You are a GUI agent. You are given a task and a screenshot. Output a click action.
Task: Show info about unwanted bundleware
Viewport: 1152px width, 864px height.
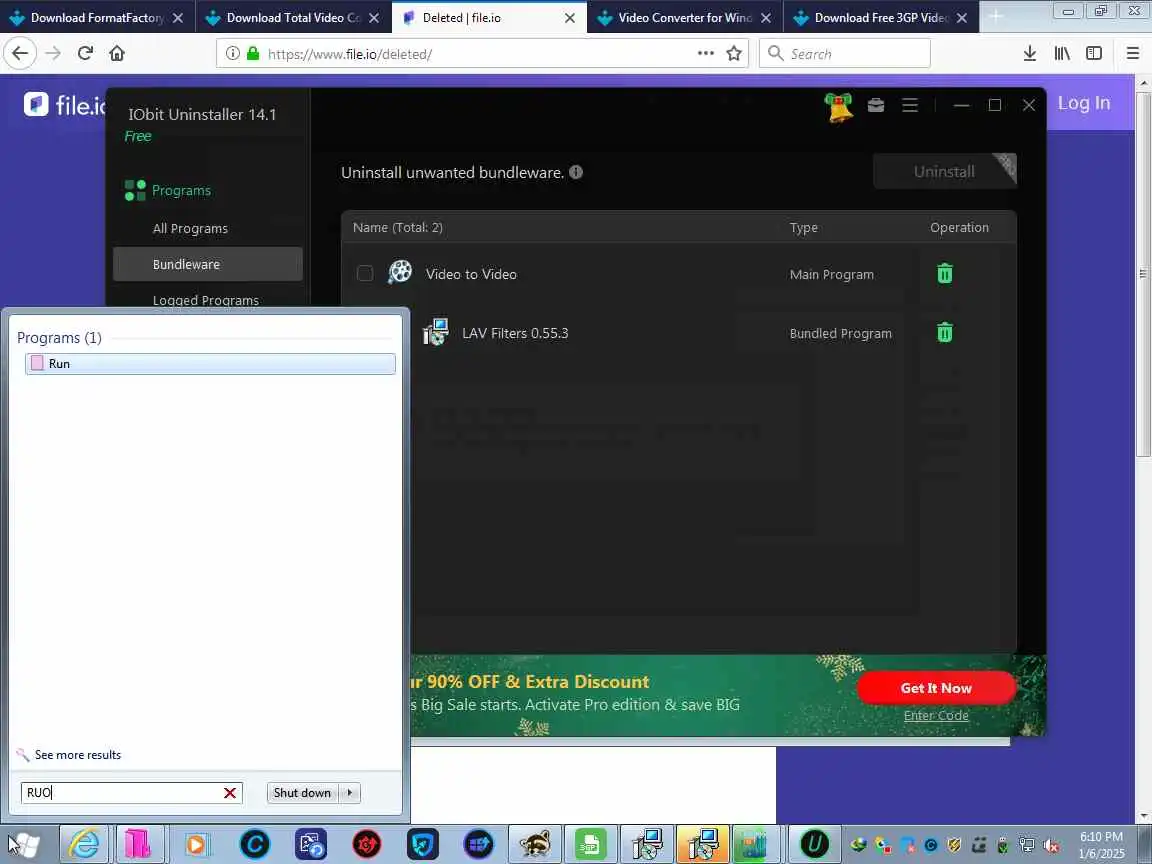click(x=576, y=172)
